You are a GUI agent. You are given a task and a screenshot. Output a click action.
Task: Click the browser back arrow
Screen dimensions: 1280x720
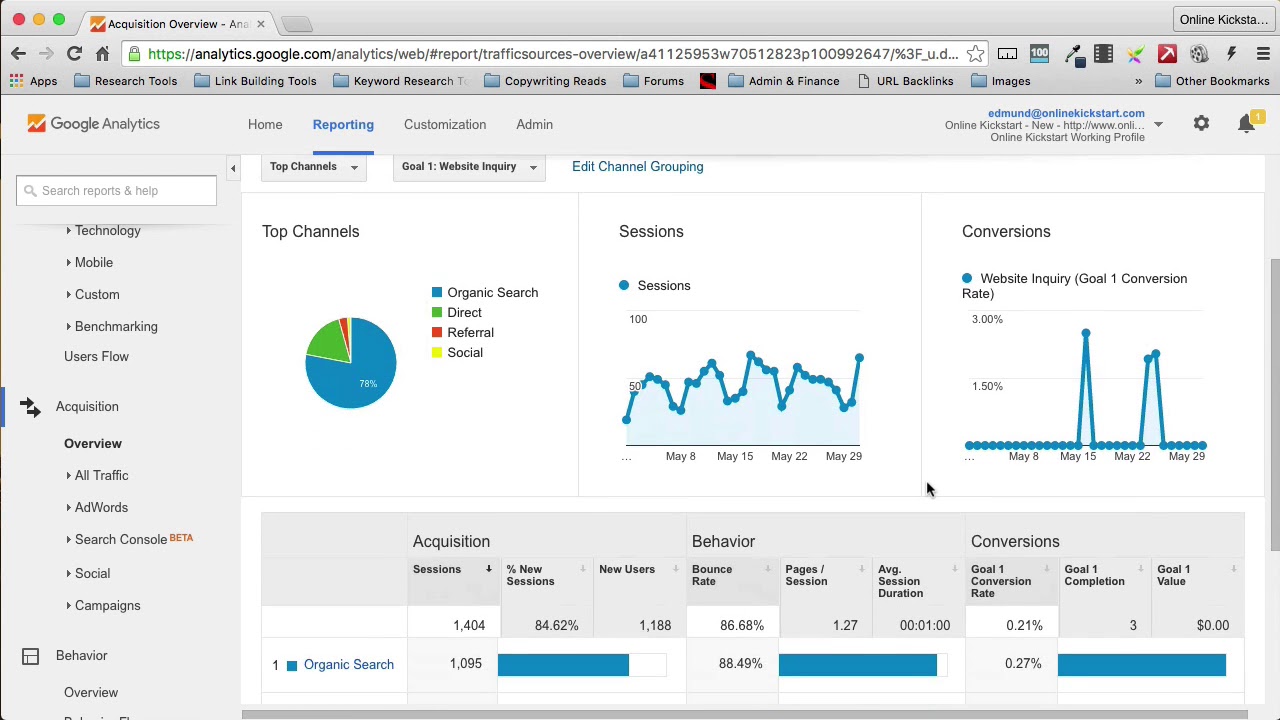point(18,54)
